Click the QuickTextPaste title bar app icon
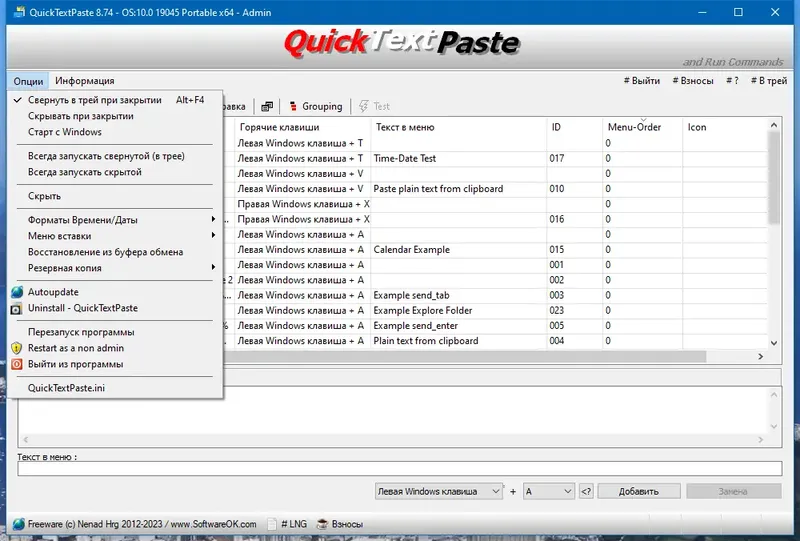800x541 pixels. click(x=19, y=12)
